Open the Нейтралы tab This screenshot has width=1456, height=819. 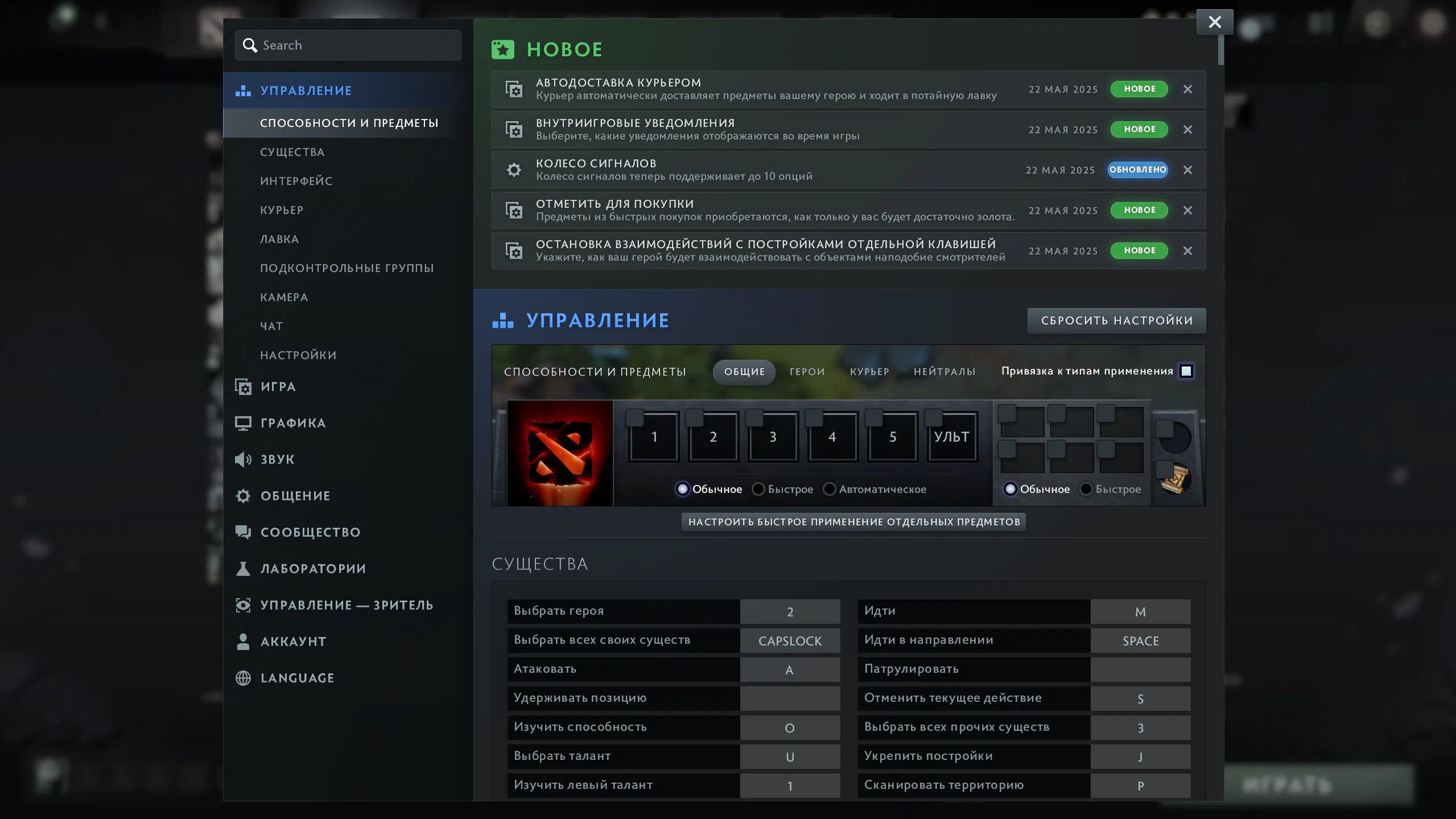[944, 372]
